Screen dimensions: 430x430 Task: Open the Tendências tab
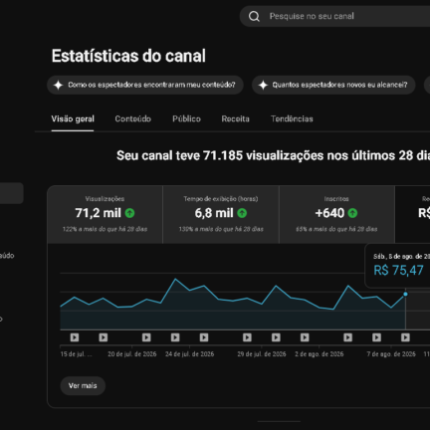point(292,119)
